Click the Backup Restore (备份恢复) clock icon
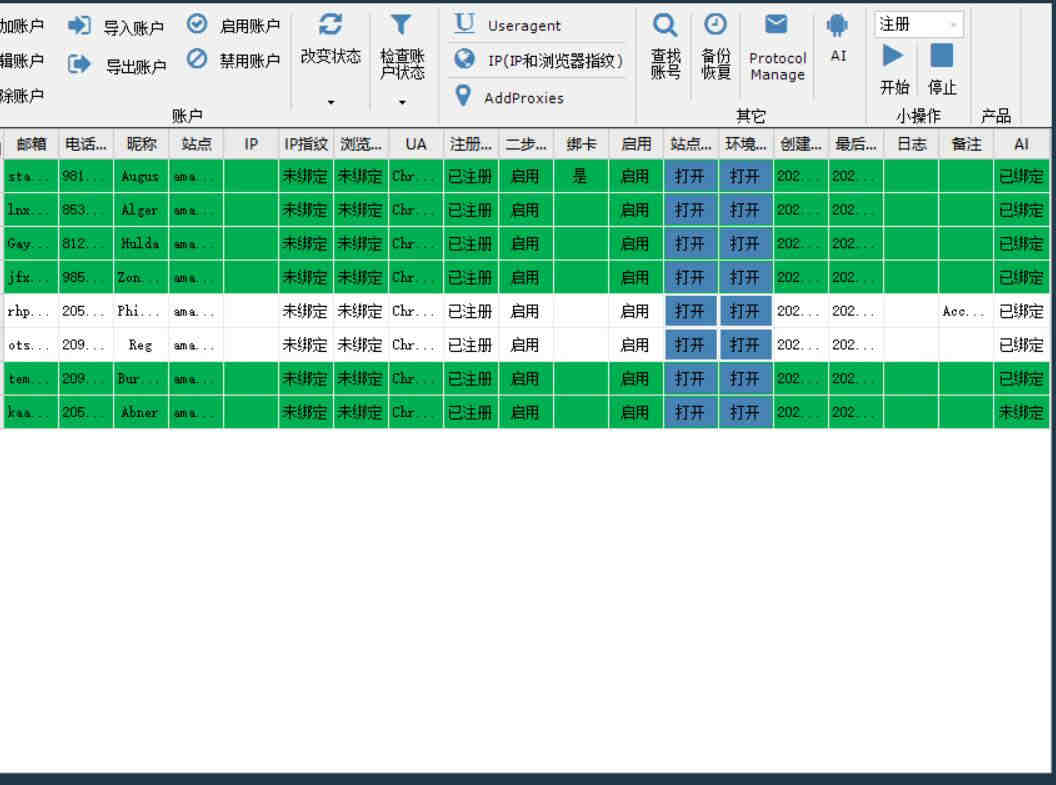 click(715, 25)
